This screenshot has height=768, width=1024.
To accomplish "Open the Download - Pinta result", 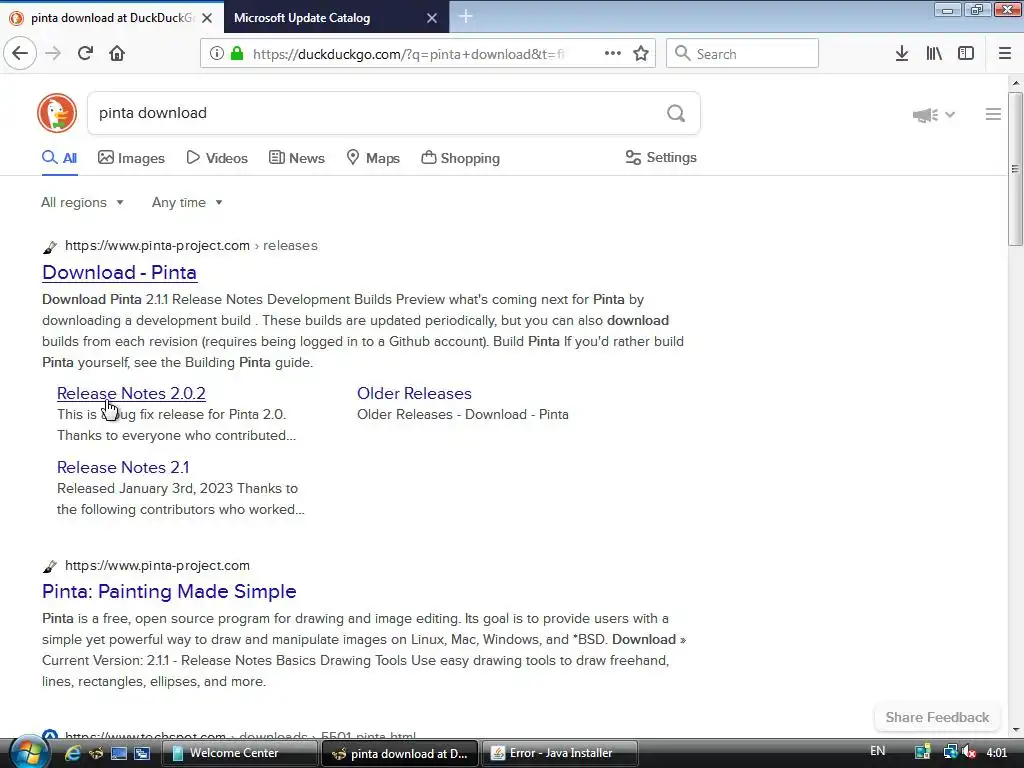I will 120,272.
